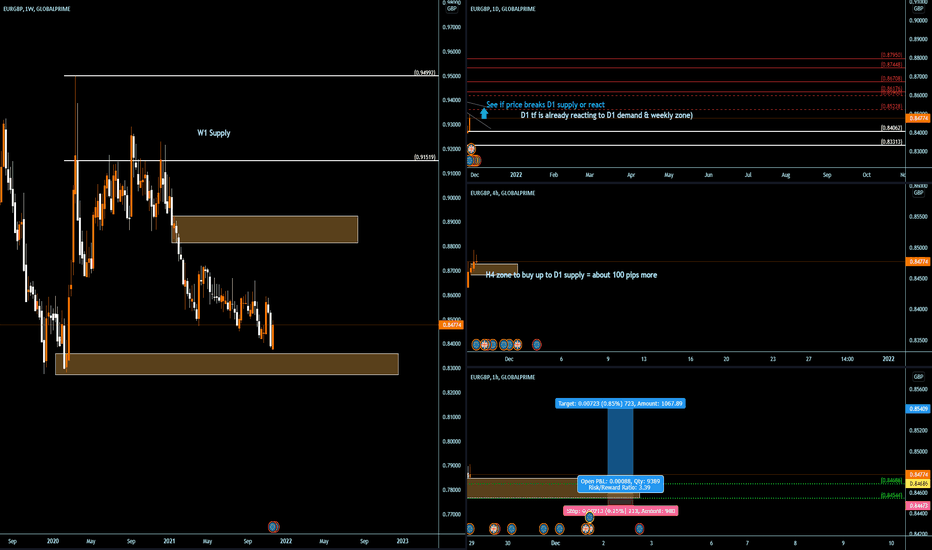Click the EURGBP, 1D, GLOBALPRIME symbol title
Viewport: 932px width, 550px height.
503,9
